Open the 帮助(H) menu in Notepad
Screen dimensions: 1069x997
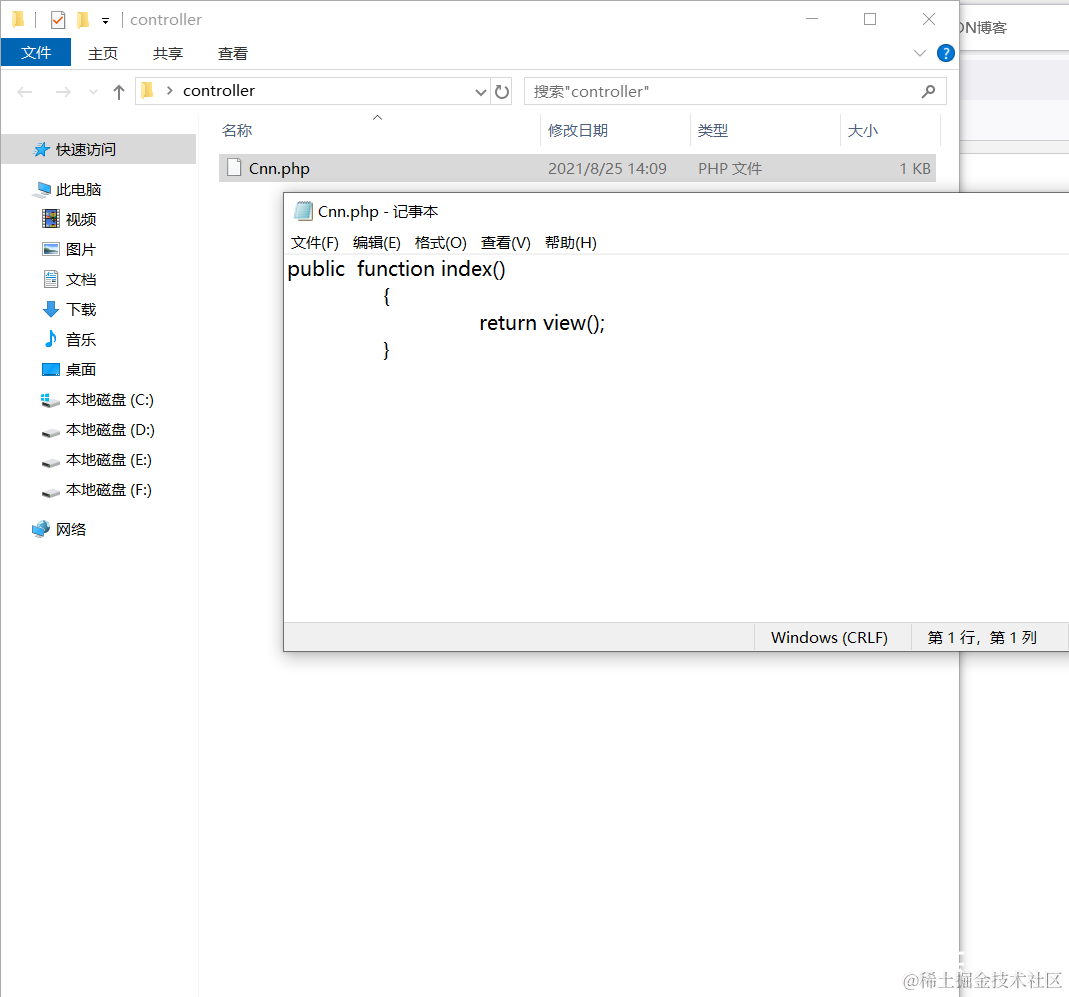pyautogui.click(x=570, y=242)
